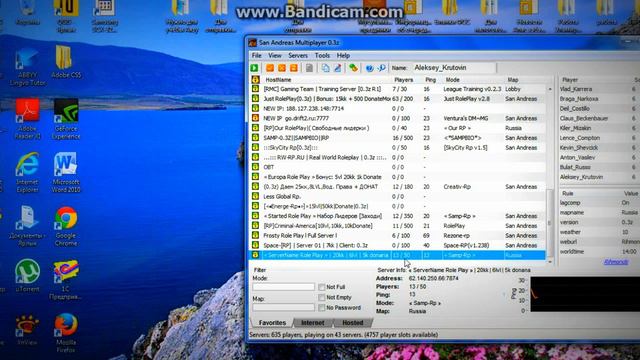This screenshot has height=360, width=640.
Task: Click the green Connect arrow in the SA-MP toolbar
Action: 254,68
